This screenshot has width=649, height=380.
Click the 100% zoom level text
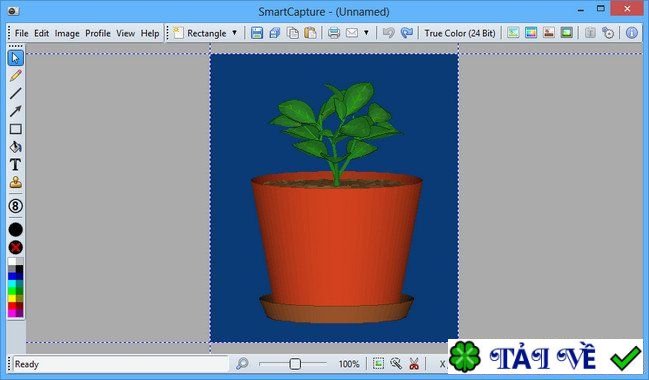click(x=349, y=364)
